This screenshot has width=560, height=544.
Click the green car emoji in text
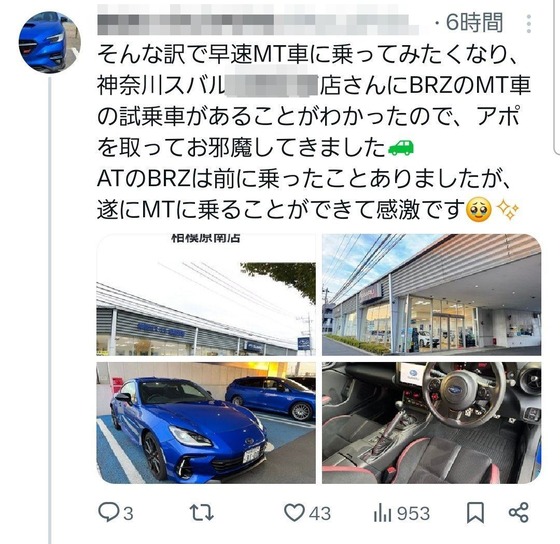pos(401,148)
